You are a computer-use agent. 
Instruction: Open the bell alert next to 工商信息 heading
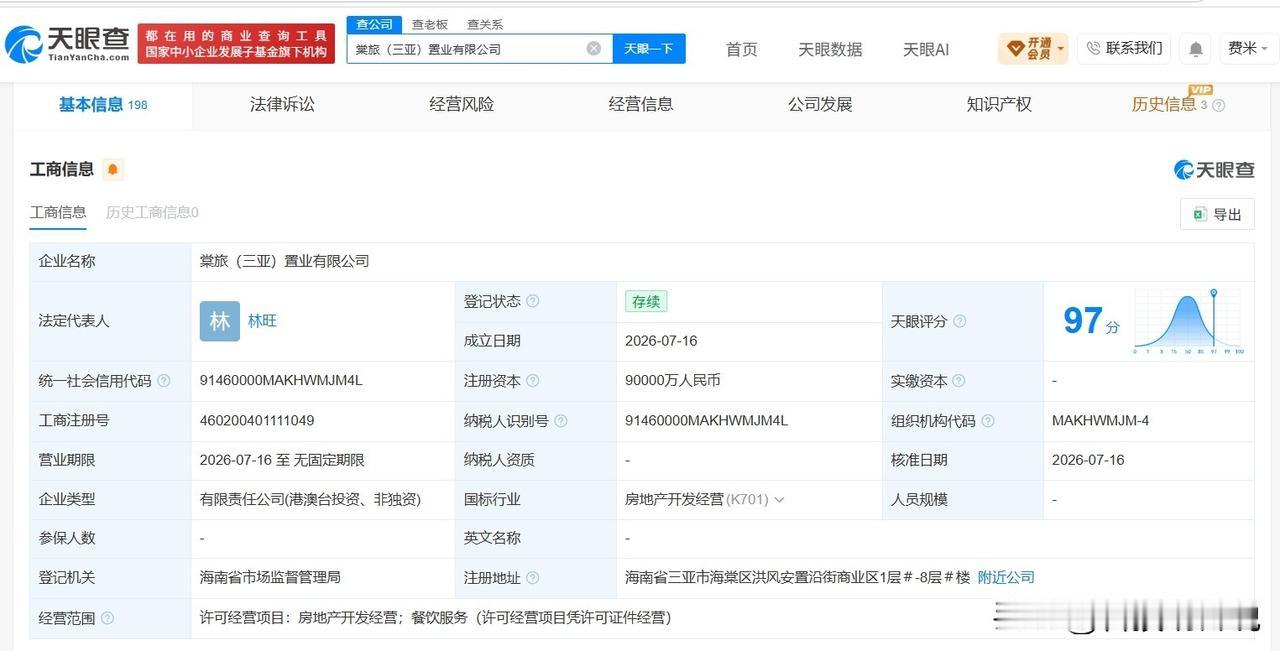click(x=113, y=169)
